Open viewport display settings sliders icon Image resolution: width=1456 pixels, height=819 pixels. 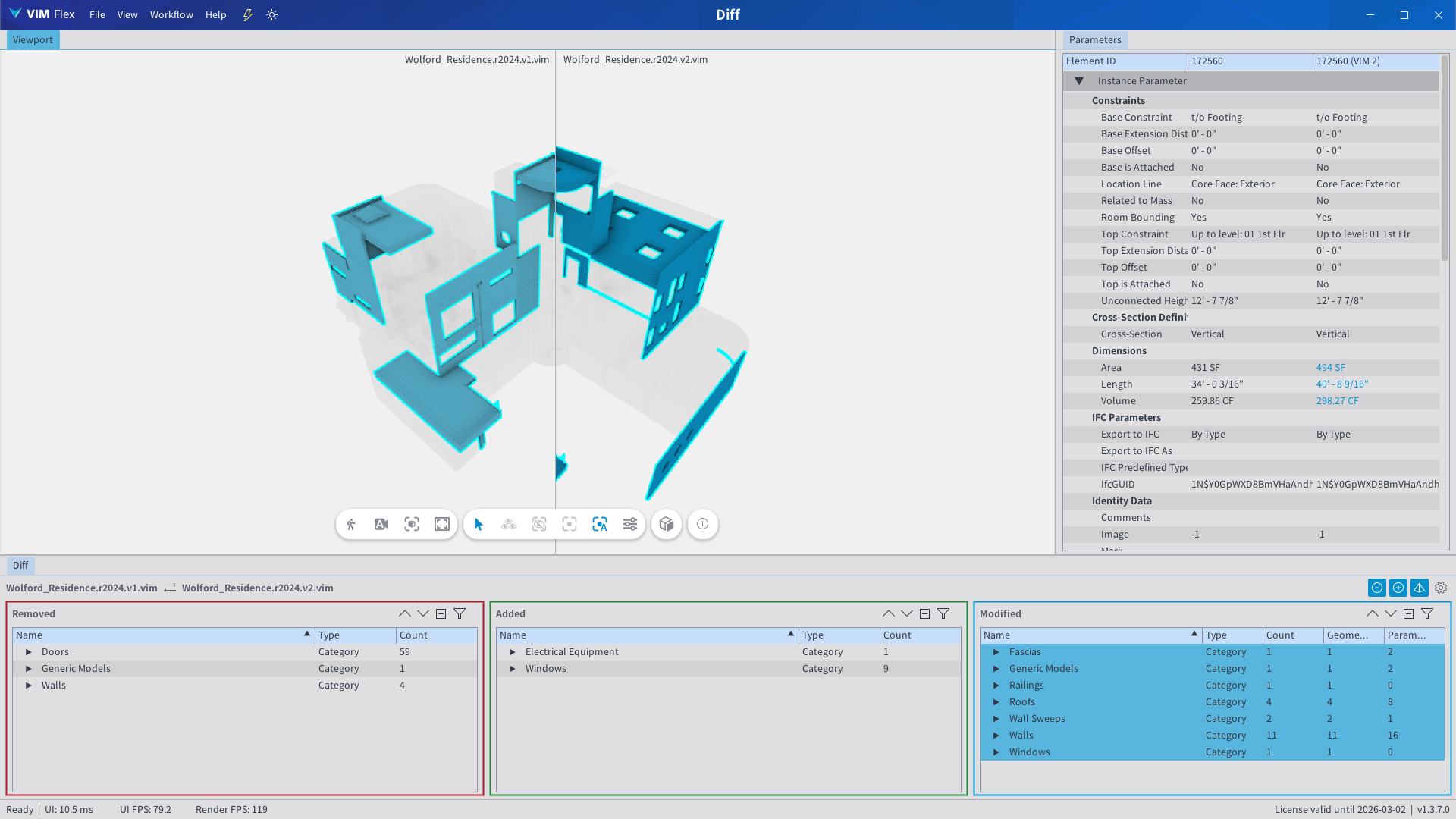point(630,524)
